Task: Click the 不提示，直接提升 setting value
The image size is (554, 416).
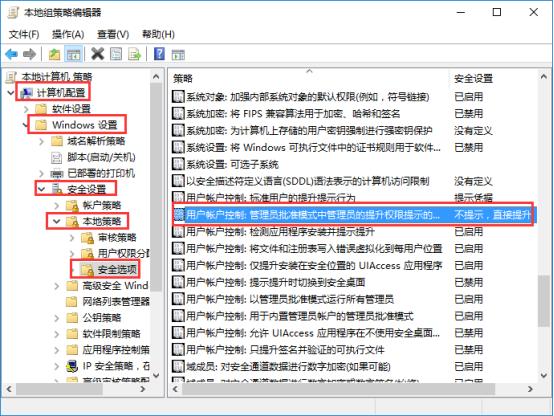Action: click(493, 215)
